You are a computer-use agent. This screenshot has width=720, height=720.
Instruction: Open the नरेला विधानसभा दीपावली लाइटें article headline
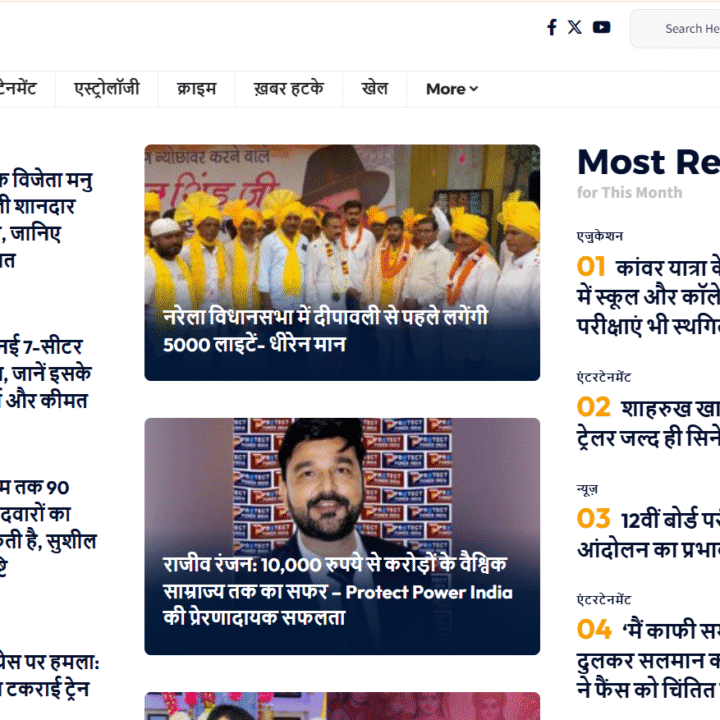[326, 330]
